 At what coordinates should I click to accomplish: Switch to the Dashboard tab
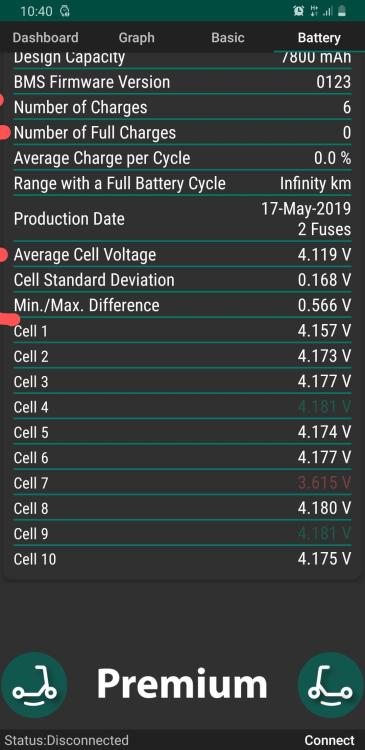(x=45, y=38)
